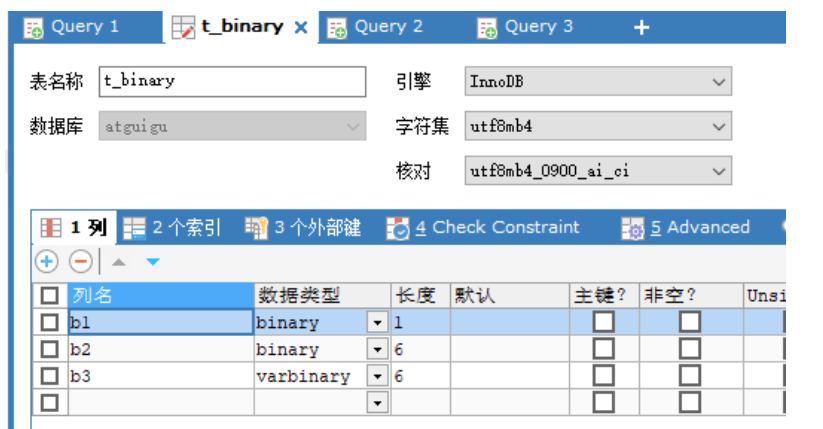
Task: Click the Check Constraint tab icon
Action: coord(398,228)
